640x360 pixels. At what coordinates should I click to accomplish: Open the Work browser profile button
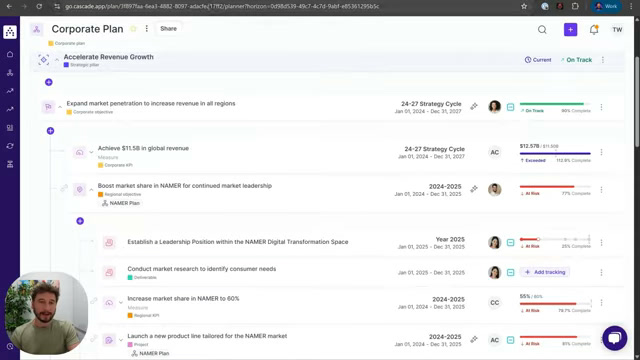pos(606,7)
